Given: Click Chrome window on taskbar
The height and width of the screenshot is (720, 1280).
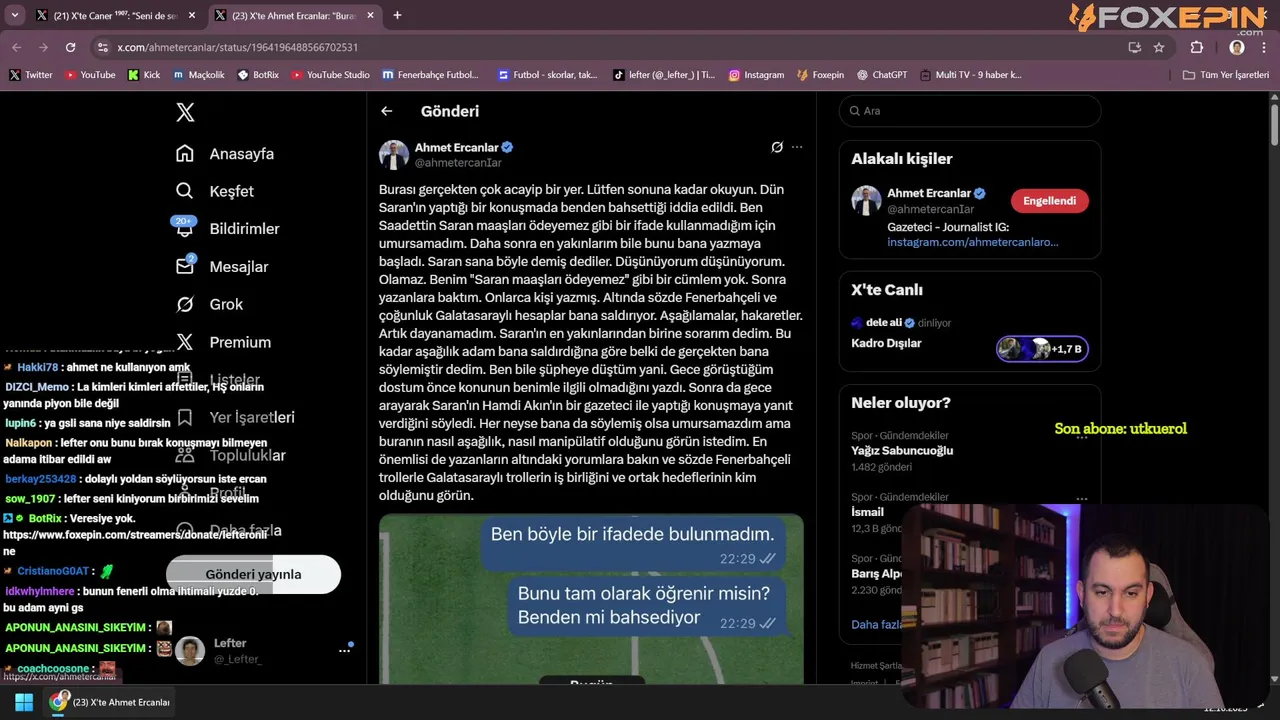Looking at the screenshot, I should (x=111, y=702).
